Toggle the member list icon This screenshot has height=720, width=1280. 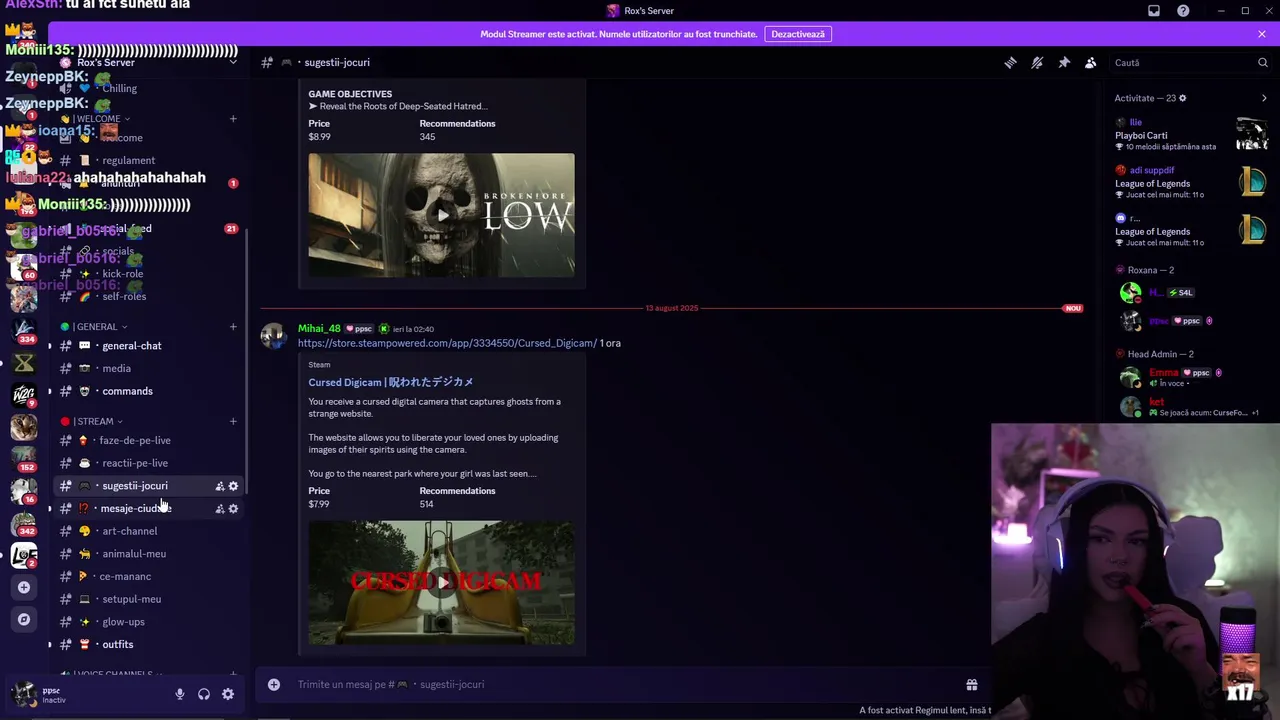1091,62
